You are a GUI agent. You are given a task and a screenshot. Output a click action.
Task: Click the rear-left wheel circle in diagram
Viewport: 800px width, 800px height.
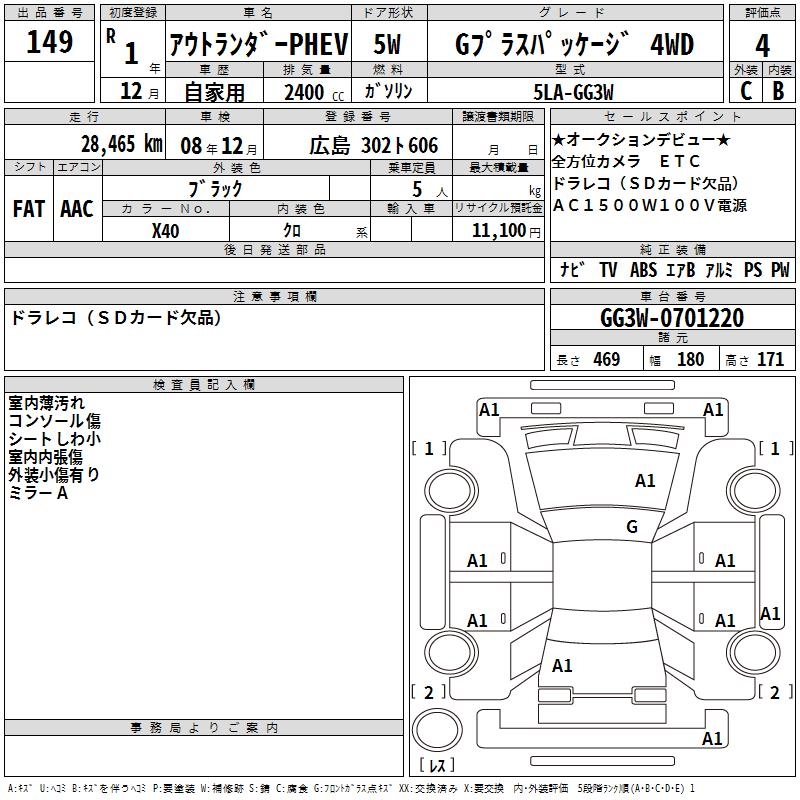pyautogui.click(x=451, y=653)
